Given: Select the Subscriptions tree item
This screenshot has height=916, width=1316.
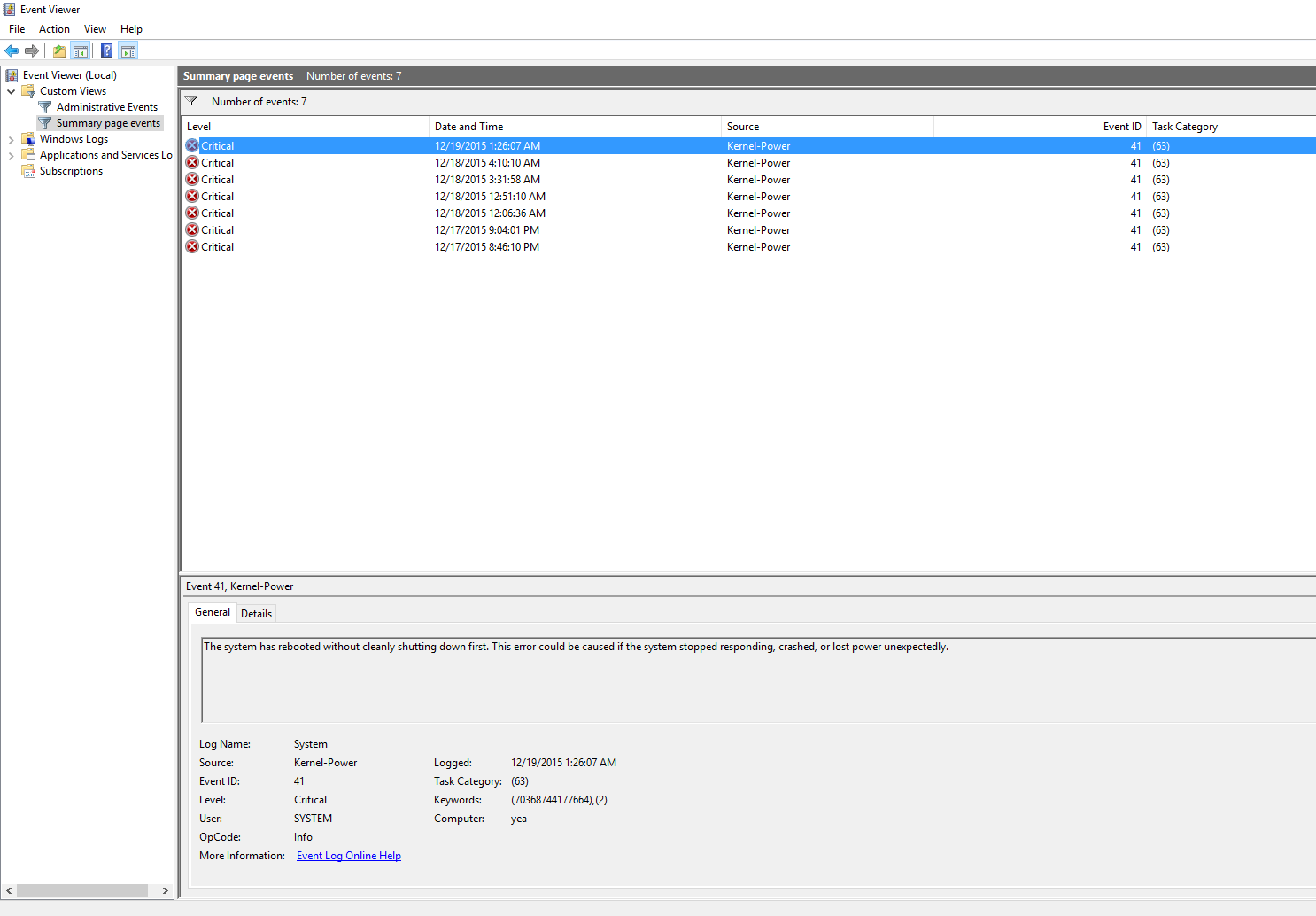Looking at the screenshot, I should click(x=71, y=171).
